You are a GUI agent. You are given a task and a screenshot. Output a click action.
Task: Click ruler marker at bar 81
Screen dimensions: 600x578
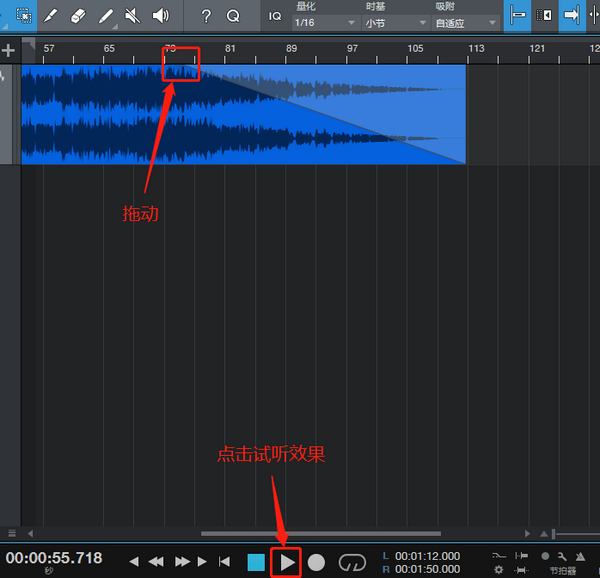point(230,49)
